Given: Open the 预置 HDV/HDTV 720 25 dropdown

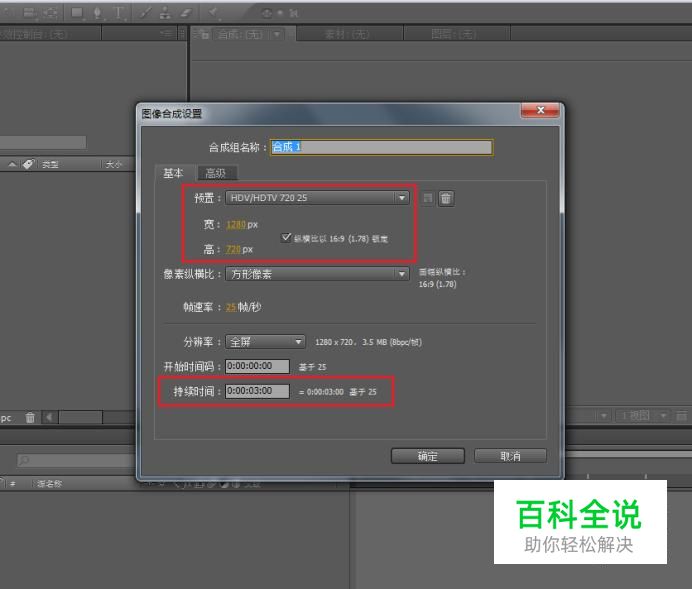Looking at the screenshot, I should pos(317,198).
